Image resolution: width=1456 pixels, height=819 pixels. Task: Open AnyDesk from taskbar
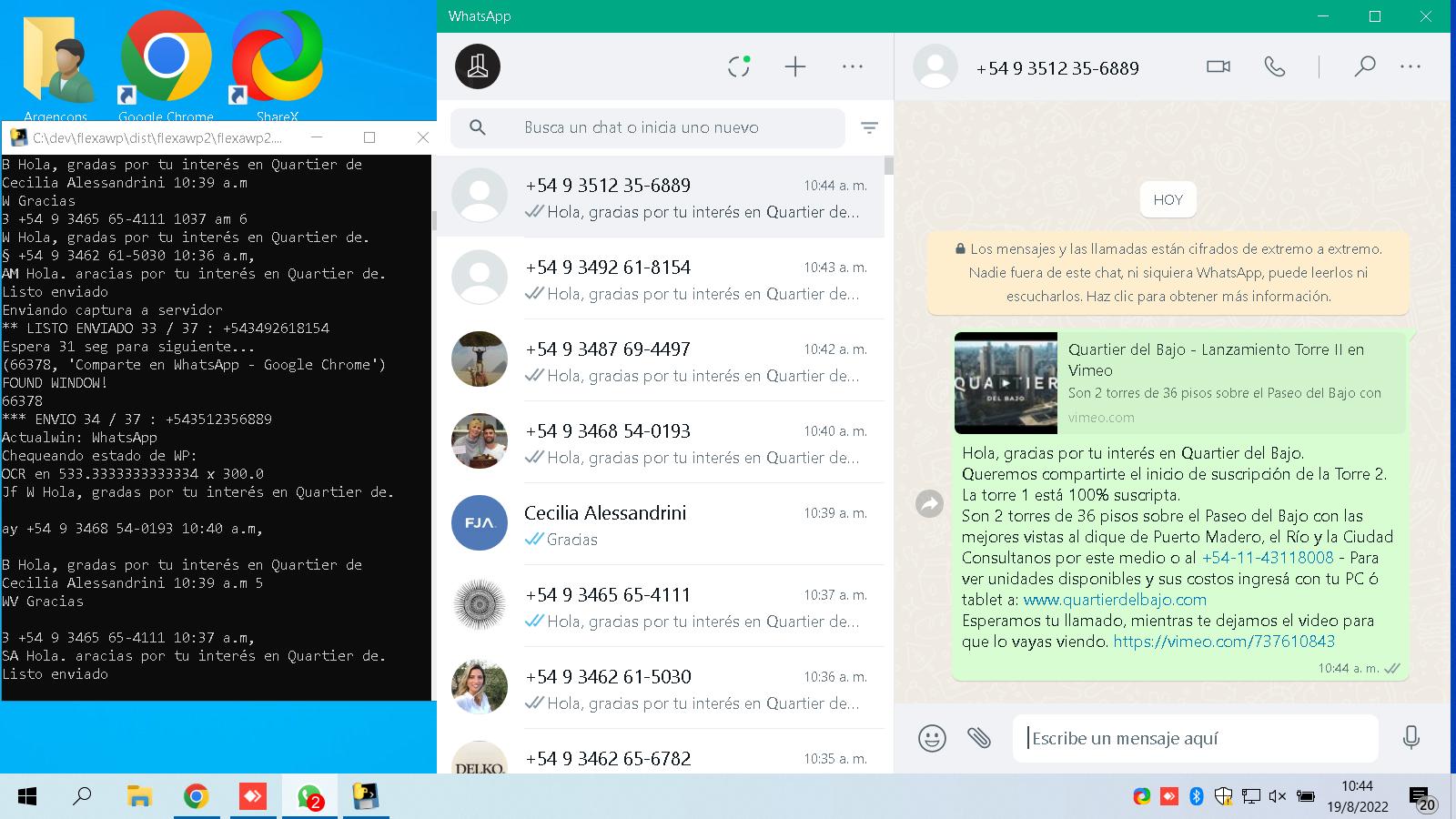(x=252, y=797)
